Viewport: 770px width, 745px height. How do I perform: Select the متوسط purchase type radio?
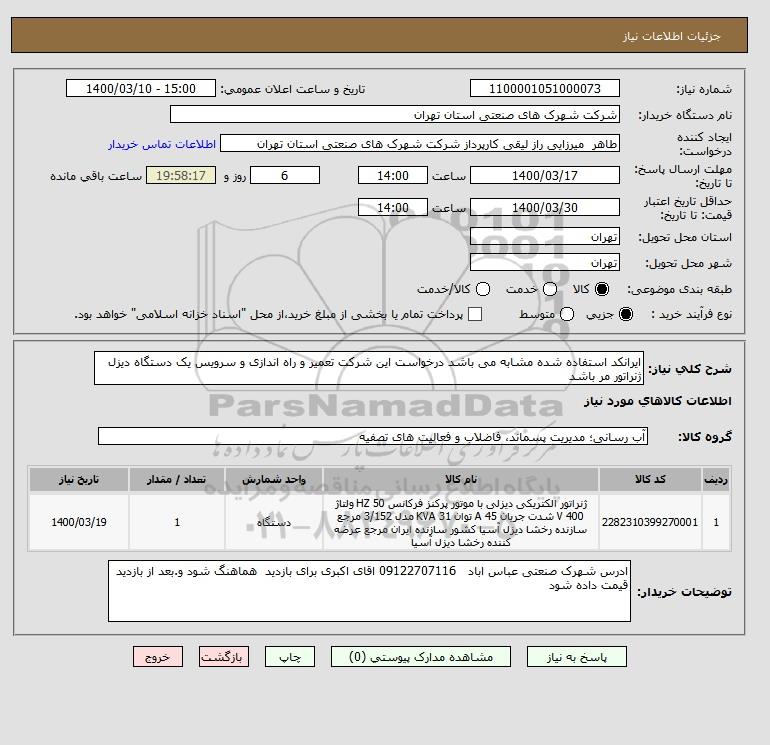coord(567,314)
